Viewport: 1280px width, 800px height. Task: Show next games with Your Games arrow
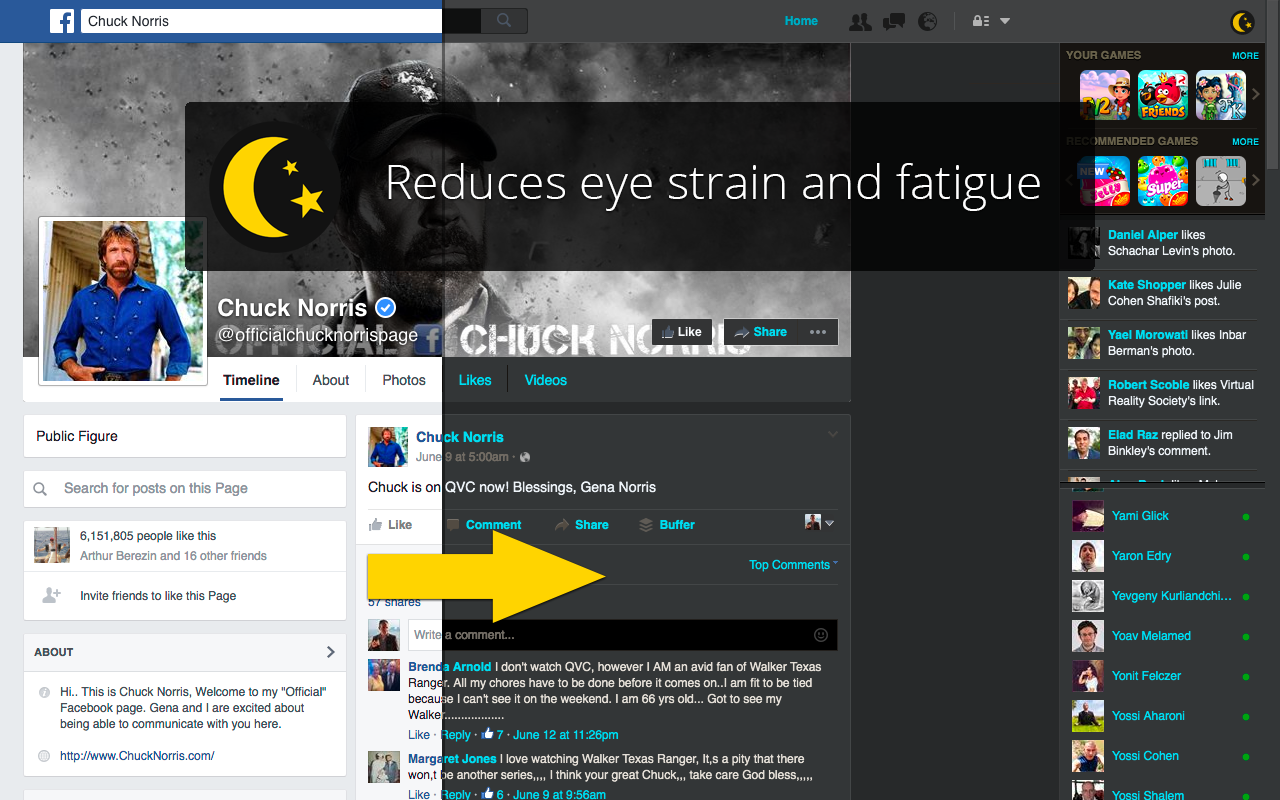pos(1256,95)
